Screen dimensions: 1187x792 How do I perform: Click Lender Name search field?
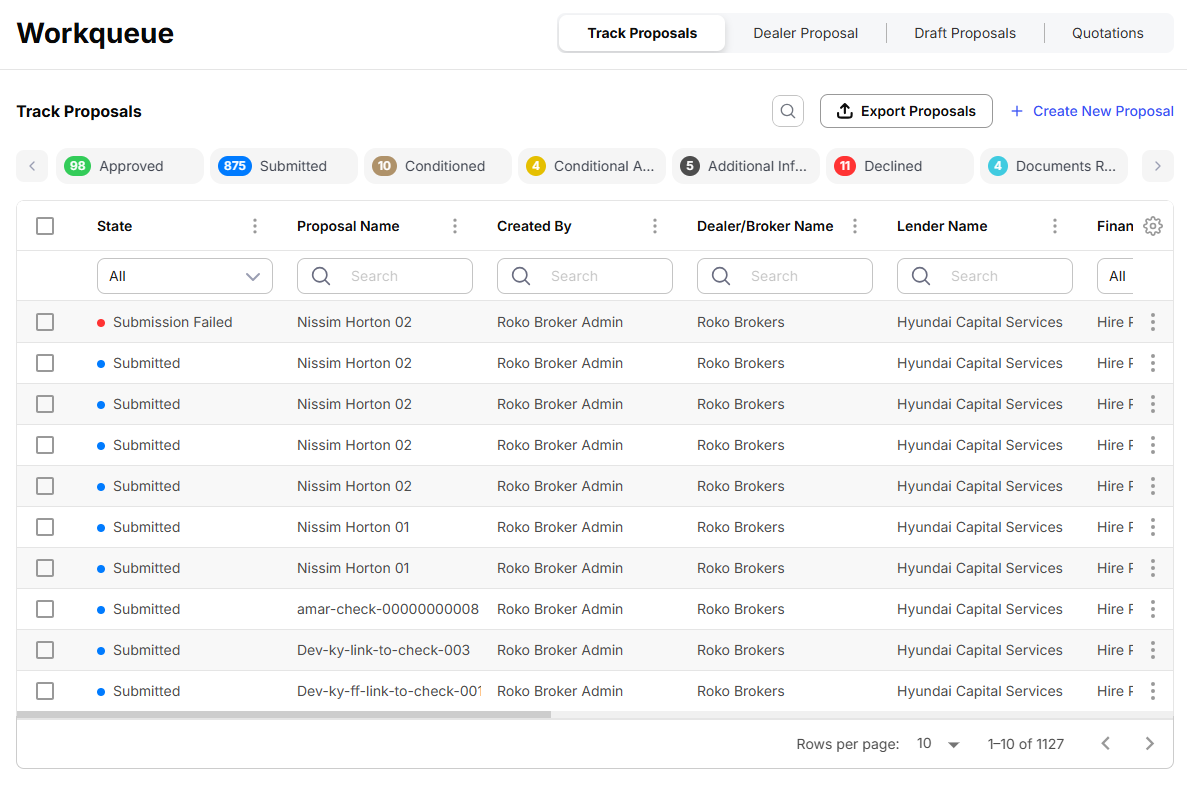click(x=984, y=276)
